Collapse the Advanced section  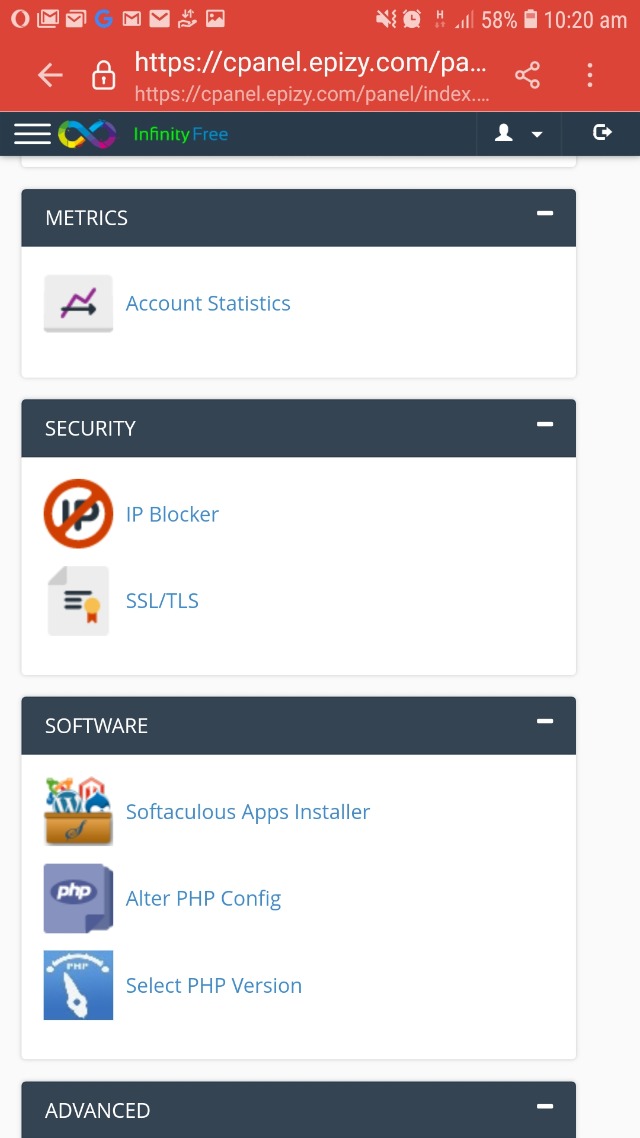[545, 1106]
